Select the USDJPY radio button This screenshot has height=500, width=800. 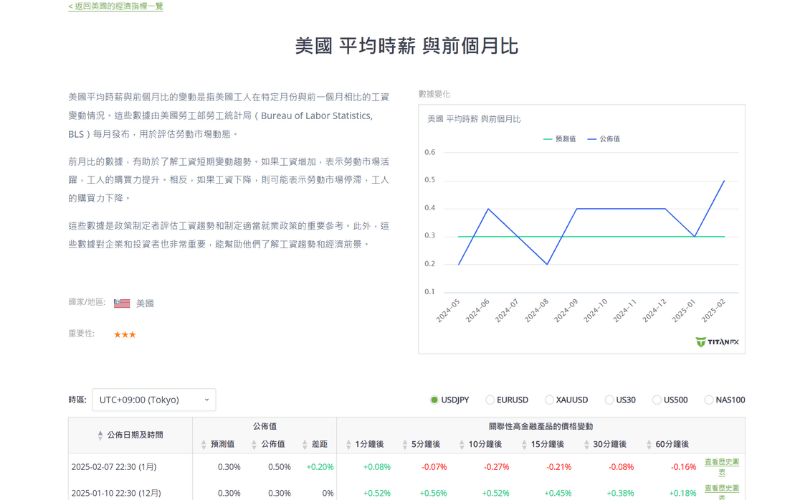434,400
